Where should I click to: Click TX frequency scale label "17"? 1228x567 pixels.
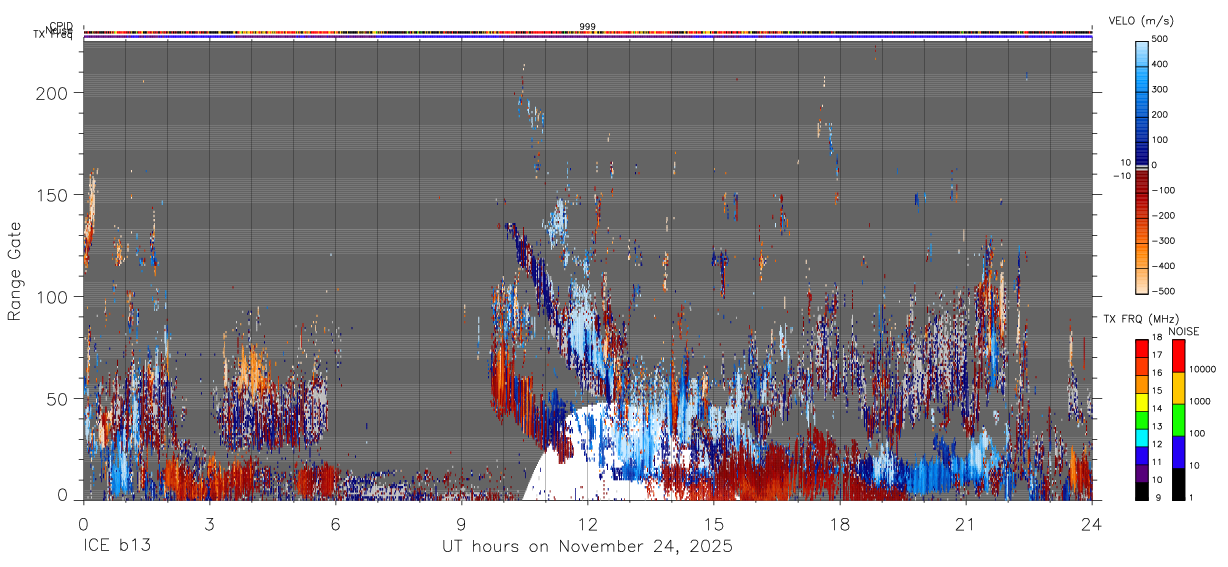(x=1157, y=355)
